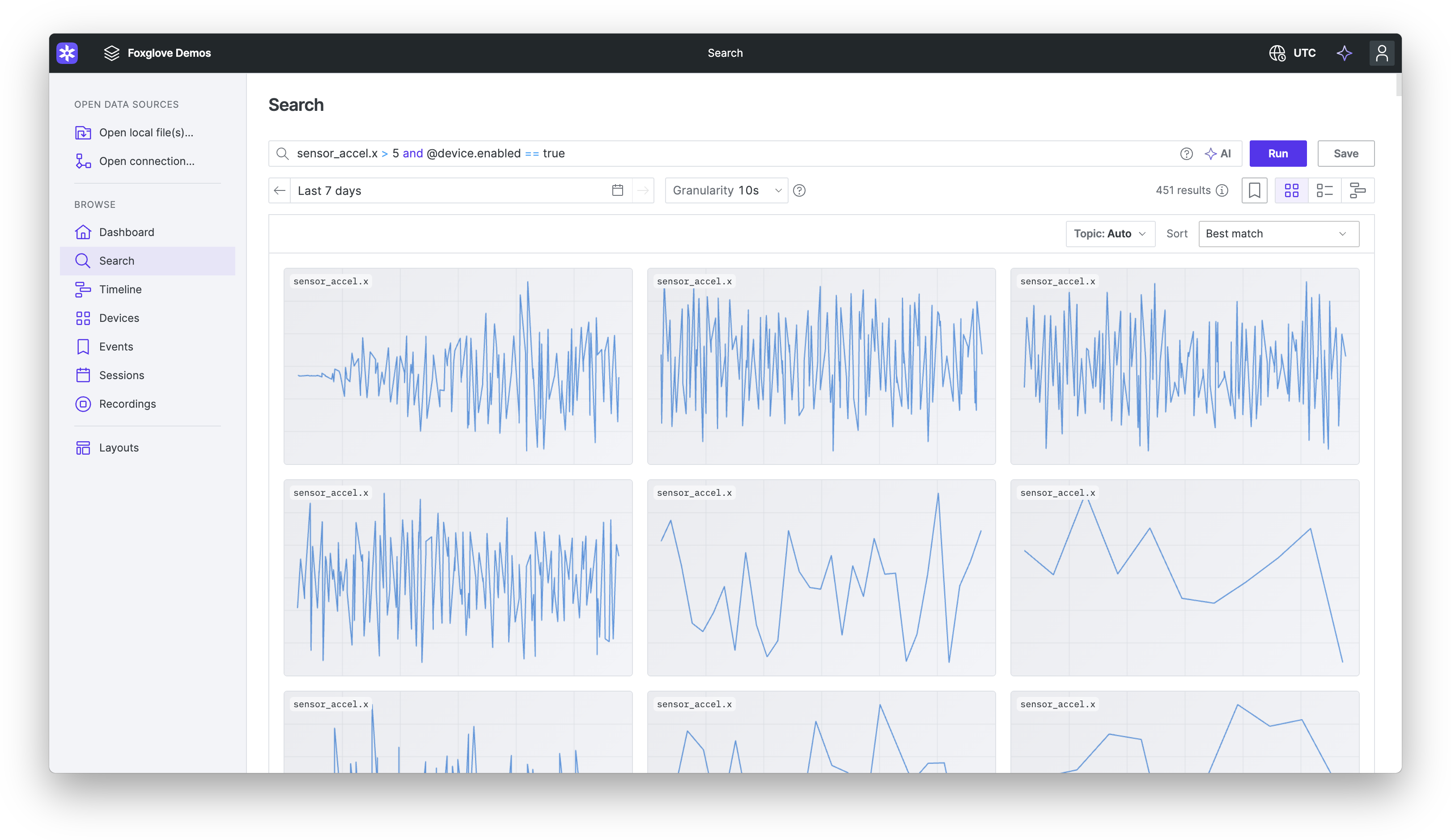The image size is (1451, 840).
Task: Show info about 451 results
Action: [1222, 190]
